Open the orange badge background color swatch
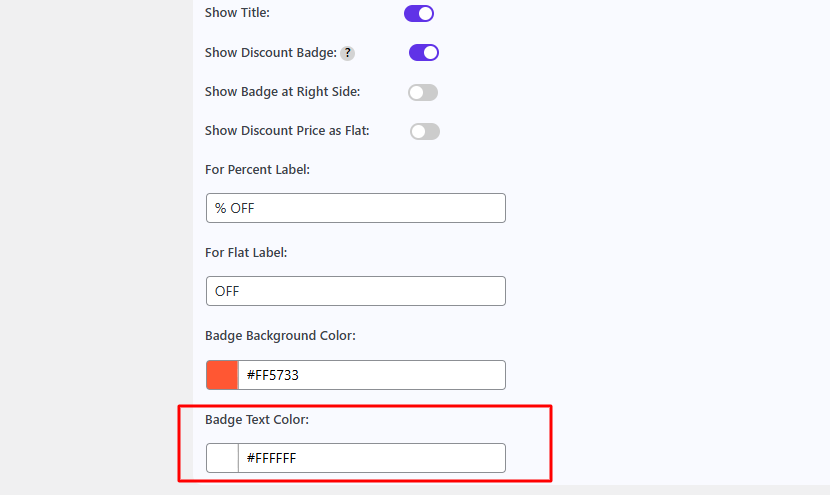This screenshot has width=830, height=495. pos(222,375)
